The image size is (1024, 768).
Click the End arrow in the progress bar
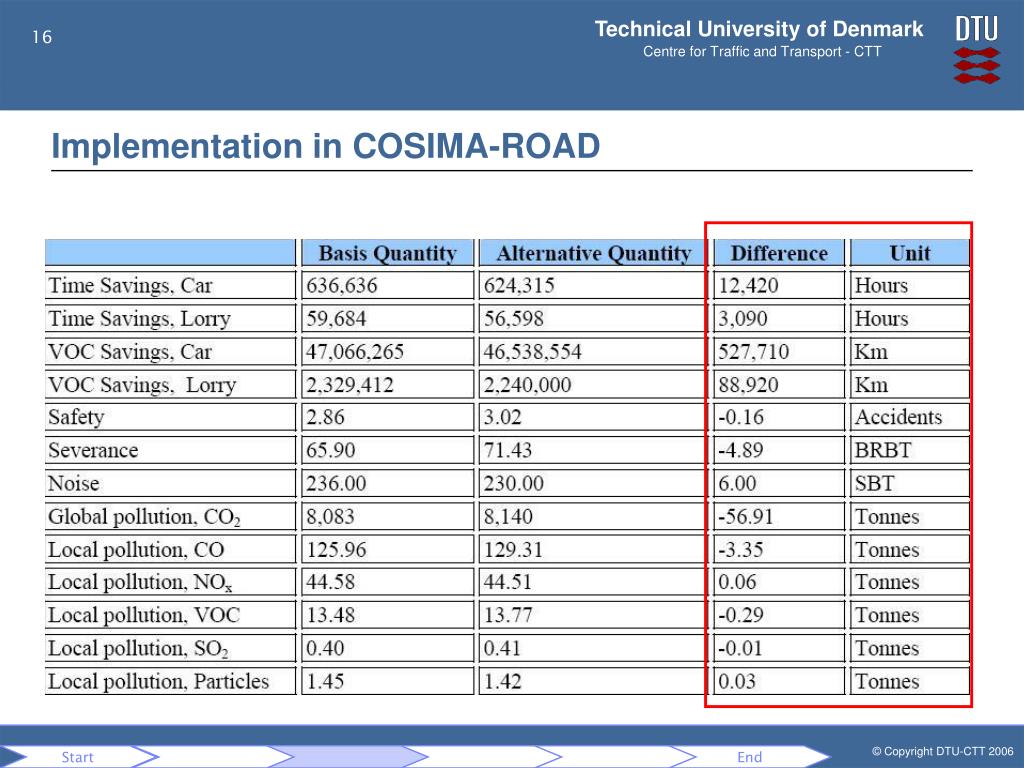750,757
